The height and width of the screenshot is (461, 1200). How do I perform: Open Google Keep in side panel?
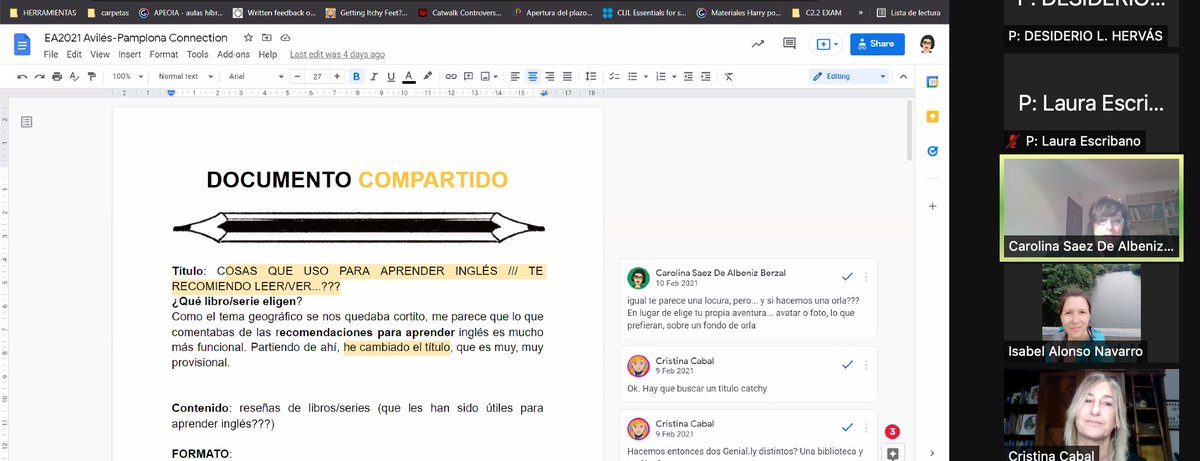click(x=932, y=116)
